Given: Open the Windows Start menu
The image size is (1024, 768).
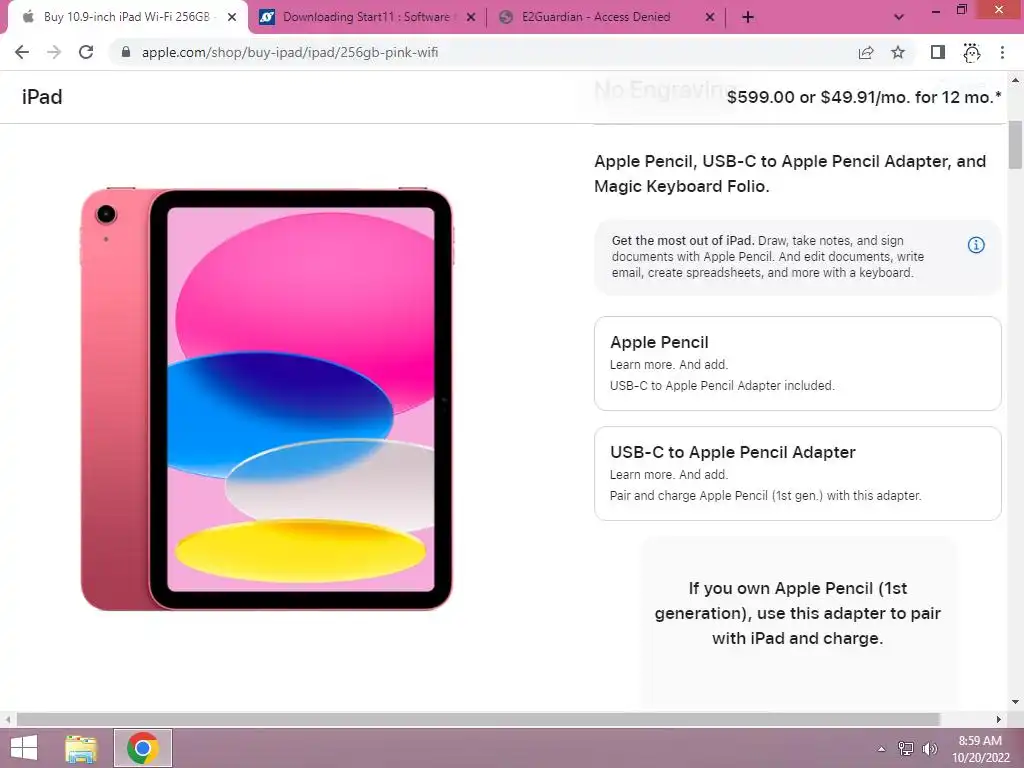Looking at the screenshot, I should pyautogui.click(x=24, y=748).
